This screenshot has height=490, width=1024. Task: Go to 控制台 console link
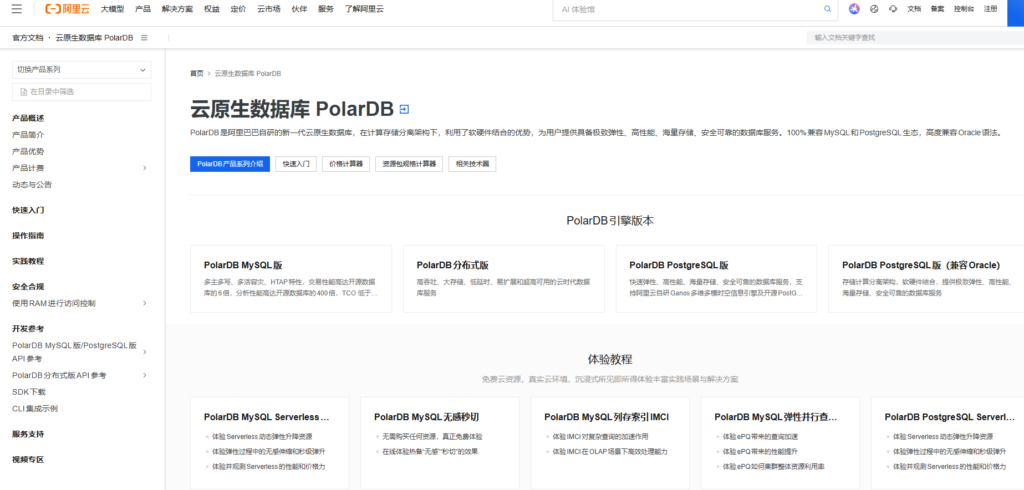964,9
